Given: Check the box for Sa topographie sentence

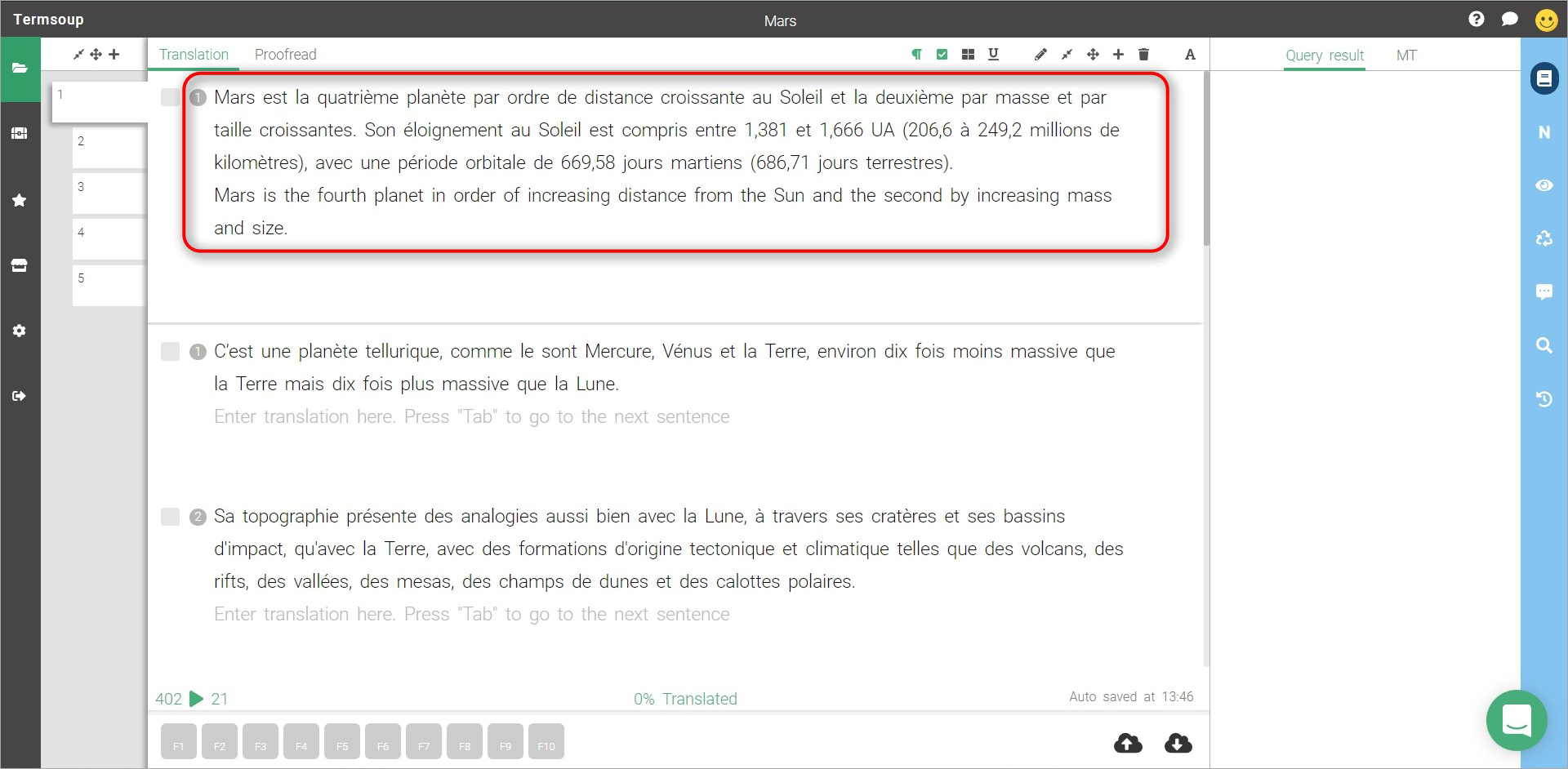Looking at the screenshot, I should tap(170, 516).
